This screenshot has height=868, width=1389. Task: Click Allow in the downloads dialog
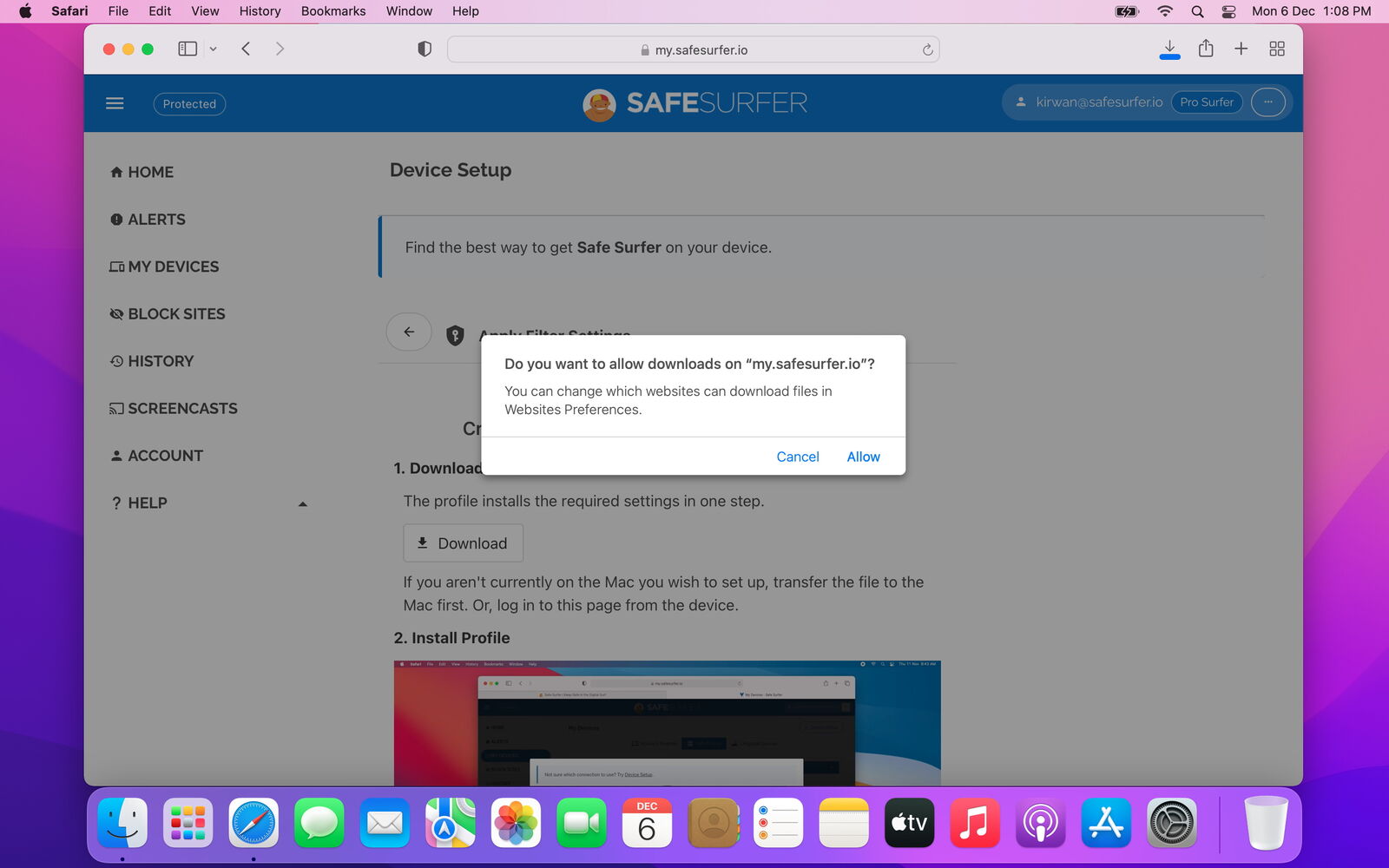coord(863,457)
